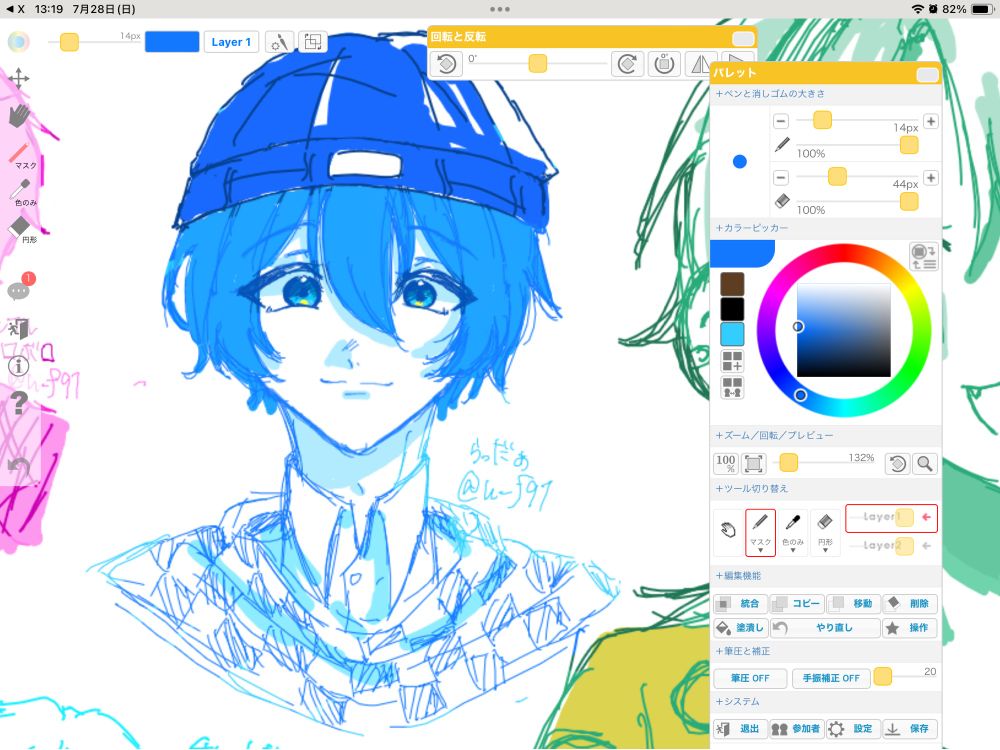
Task: Click the Layer 1 button in top toolbar
Action: pos(231,42)
